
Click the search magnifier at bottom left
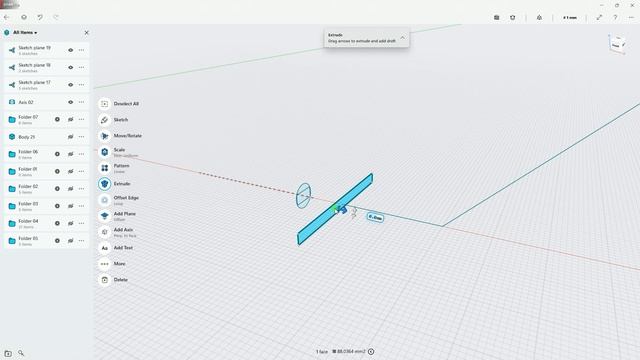pyautogui.click(x=21, y=353)
